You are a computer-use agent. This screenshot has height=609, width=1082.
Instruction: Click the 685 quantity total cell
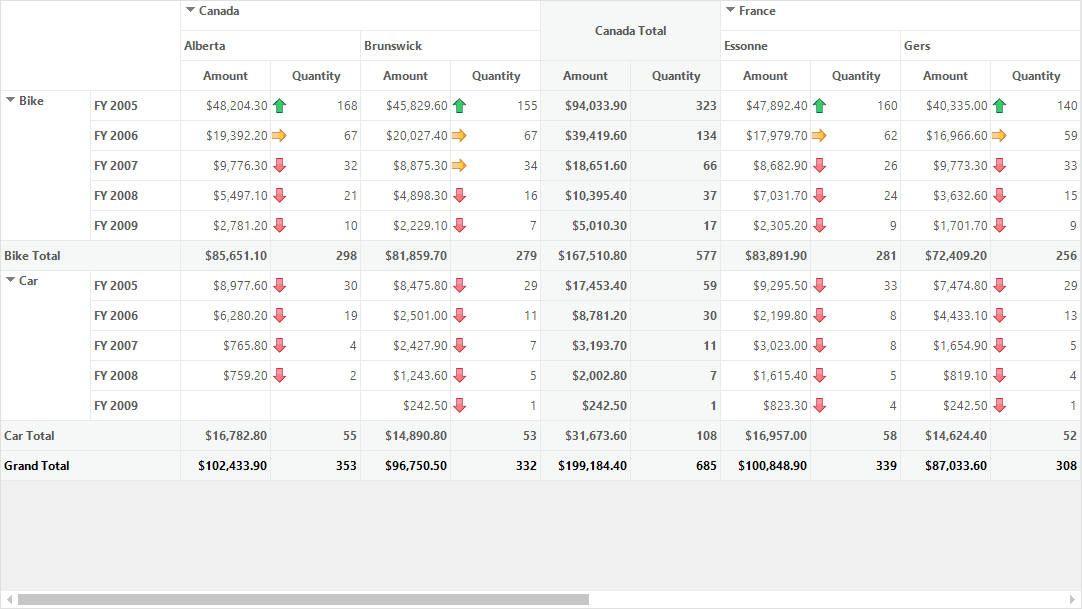676,466
